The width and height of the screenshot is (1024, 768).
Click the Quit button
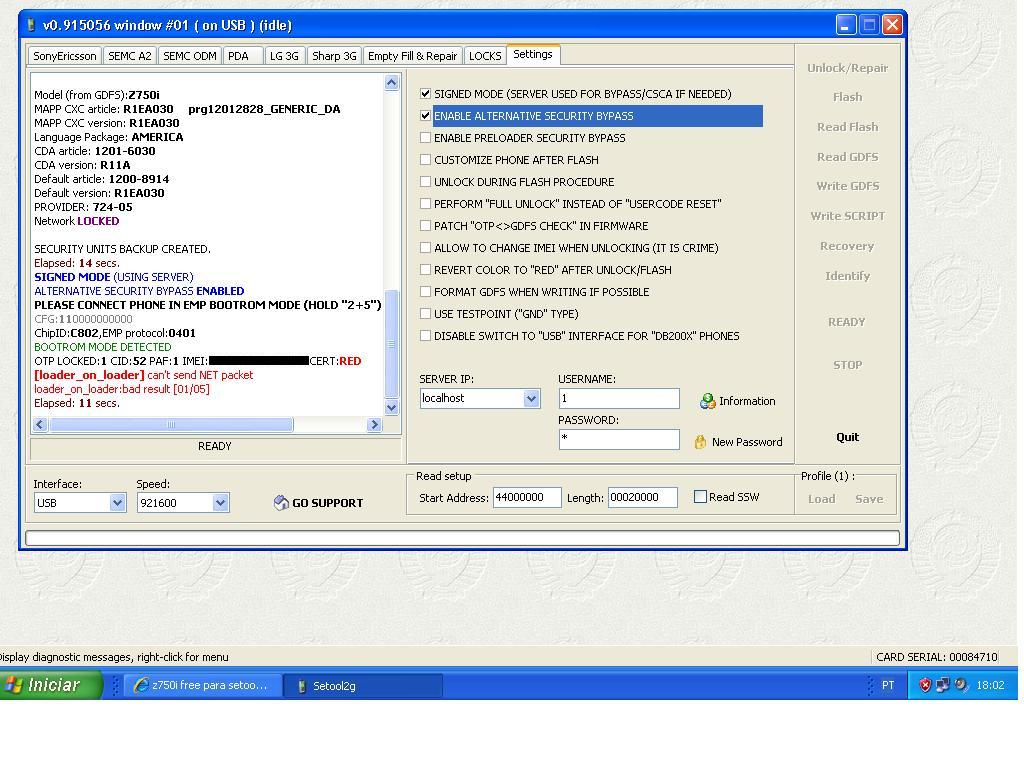tap(848, 438)
